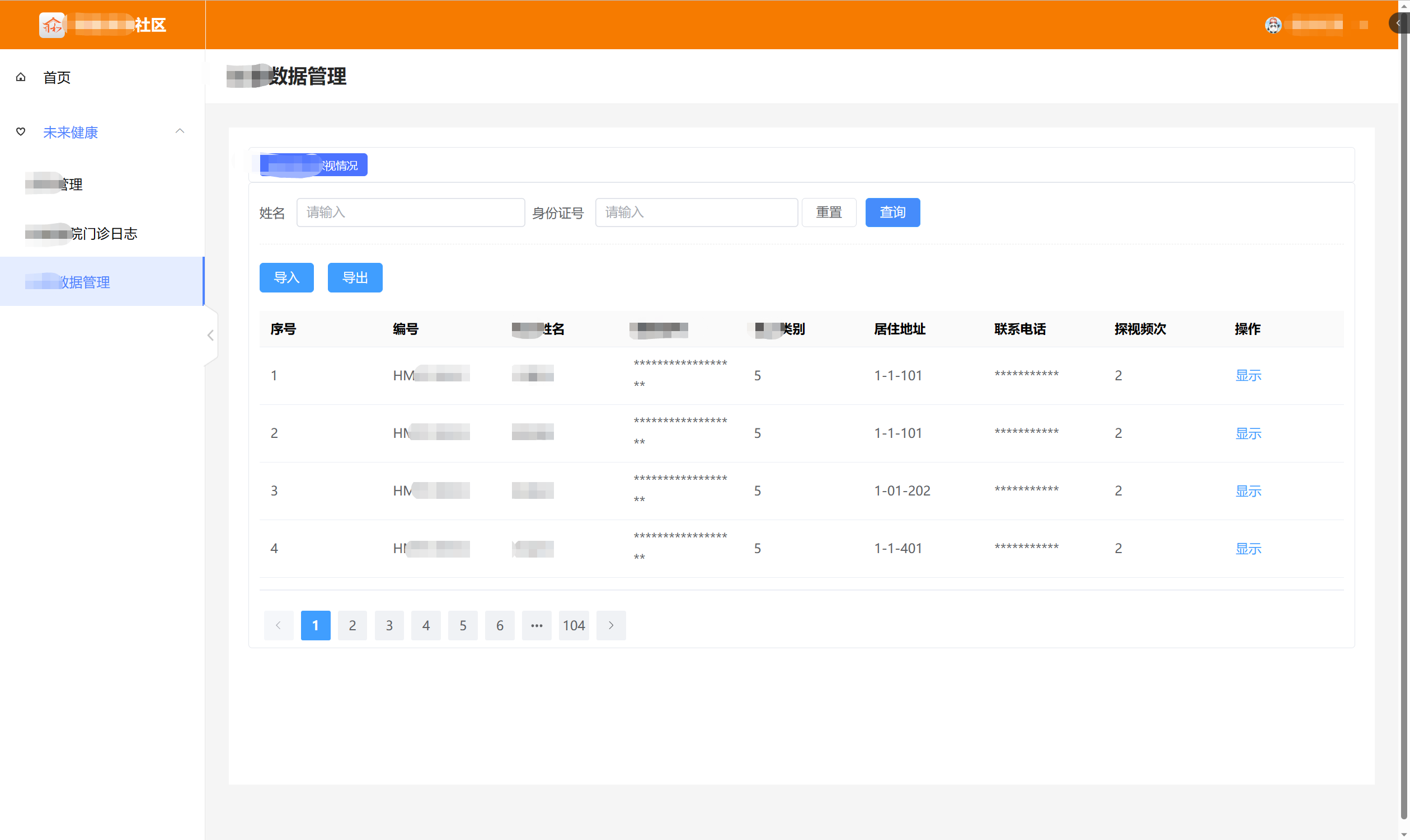Jump to the last page, 104
Image resolution: width=1410 pixels, height=840 pixels.
574,625
